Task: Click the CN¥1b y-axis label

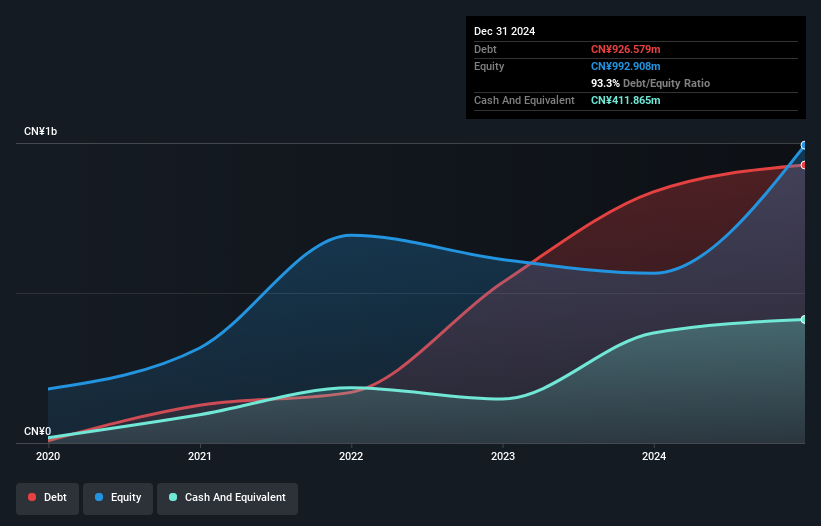Action: click(40, 131)
